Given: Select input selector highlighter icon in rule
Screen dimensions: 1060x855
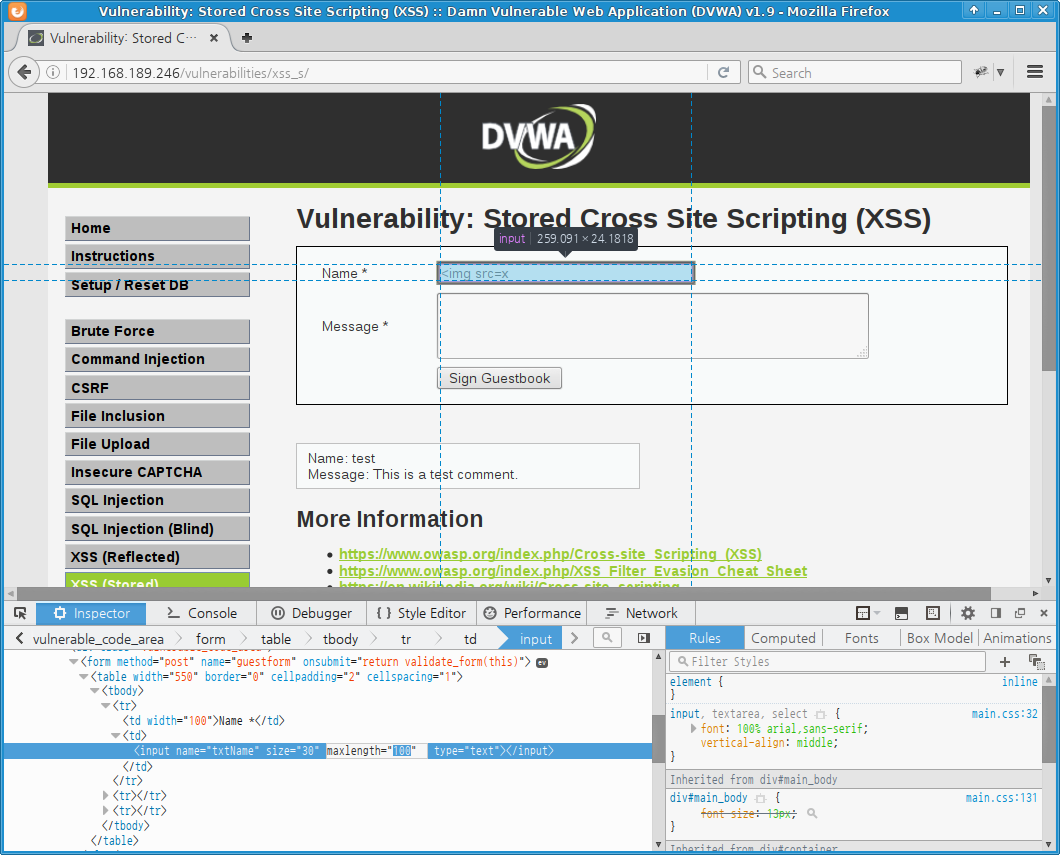Looking at the screenshot, I should click(820, 714).
